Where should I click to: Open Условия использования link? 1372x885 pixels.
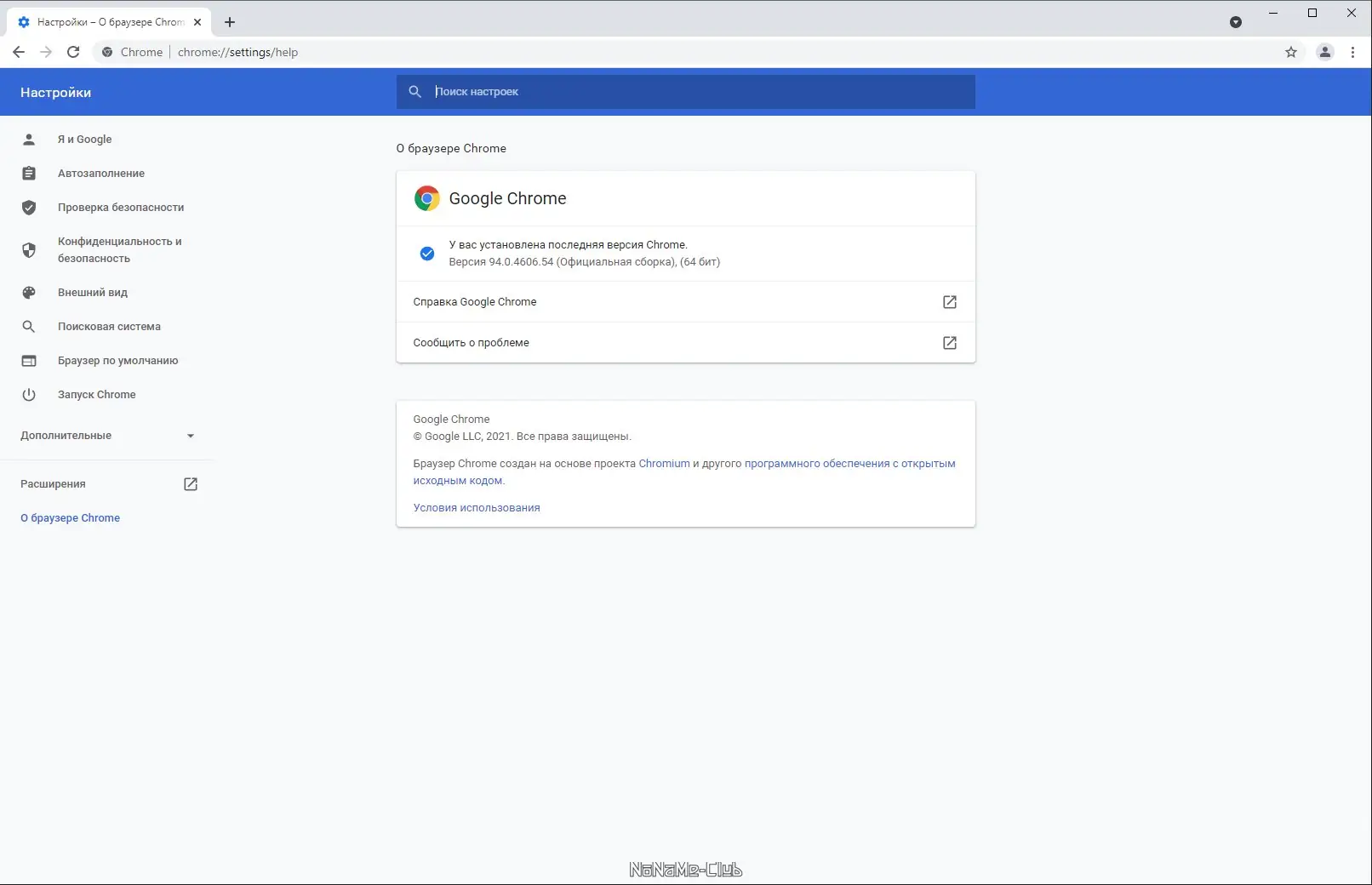click(477, 508)
